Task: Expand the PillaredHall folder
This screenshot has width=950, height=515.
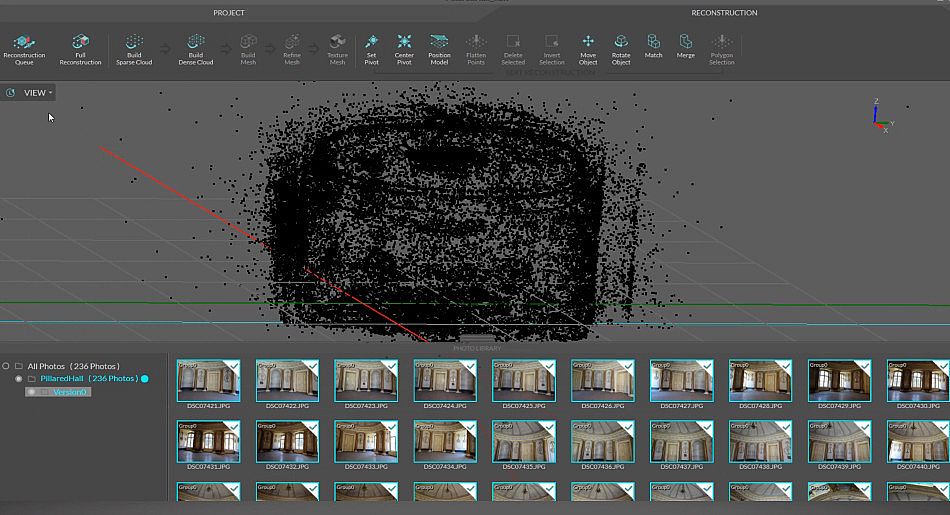Action: tap(31, 379)
